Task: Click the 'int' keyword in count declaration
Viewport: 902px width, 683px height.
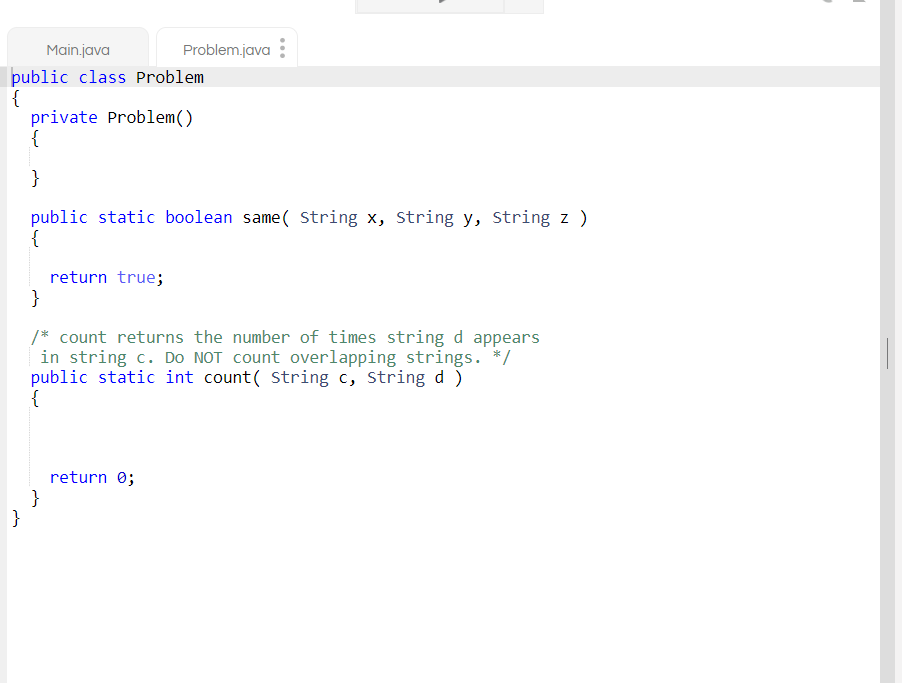Action: click(x=179, y=377)
